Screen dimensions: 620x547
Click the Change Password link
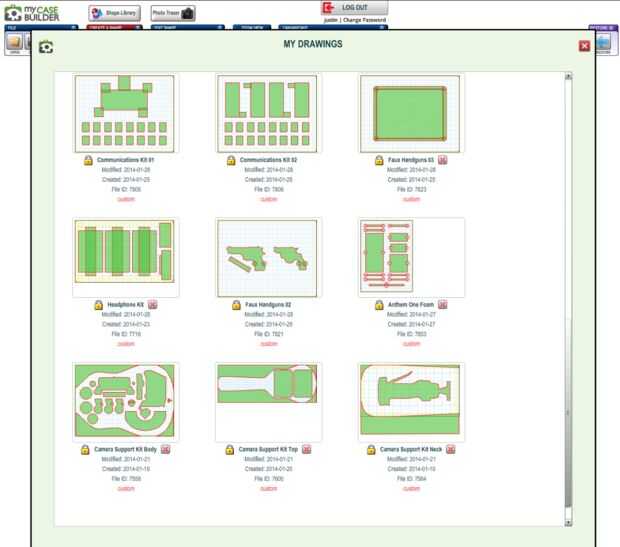click(x=365, y=20)
